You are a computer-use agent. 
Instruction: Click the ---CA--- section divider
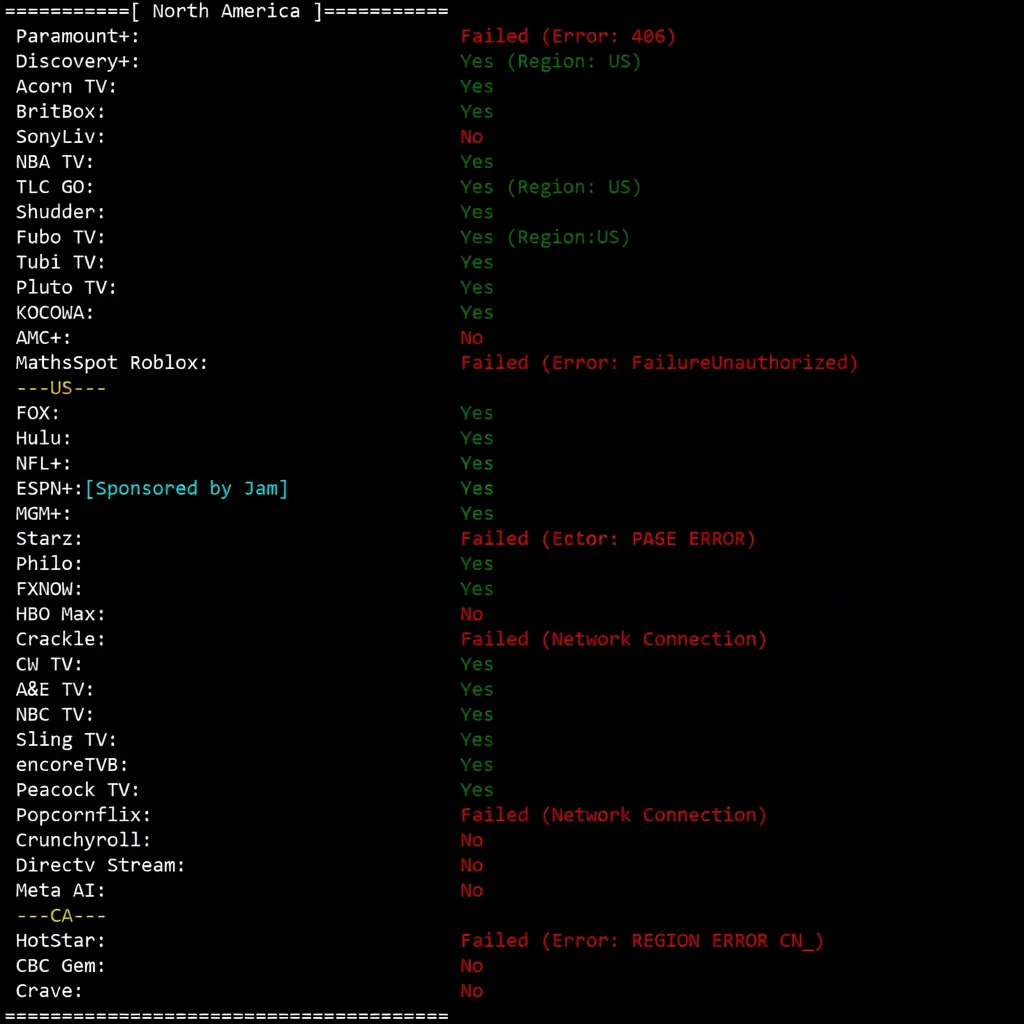click(61, 915)
